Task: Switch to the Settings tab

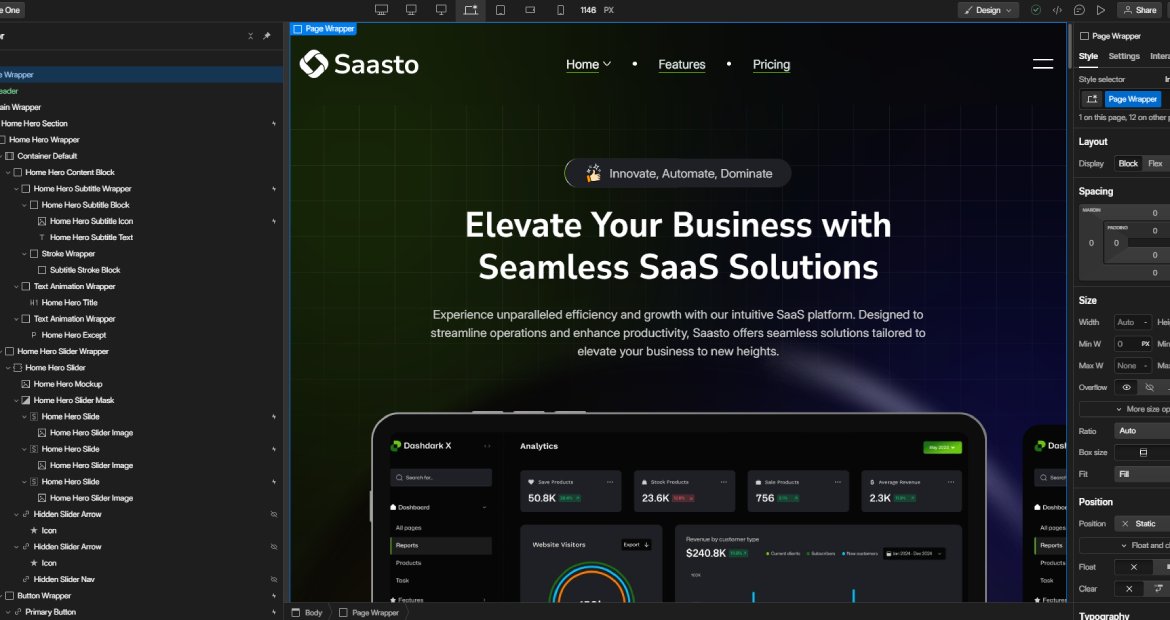Action: point(1124,56)
